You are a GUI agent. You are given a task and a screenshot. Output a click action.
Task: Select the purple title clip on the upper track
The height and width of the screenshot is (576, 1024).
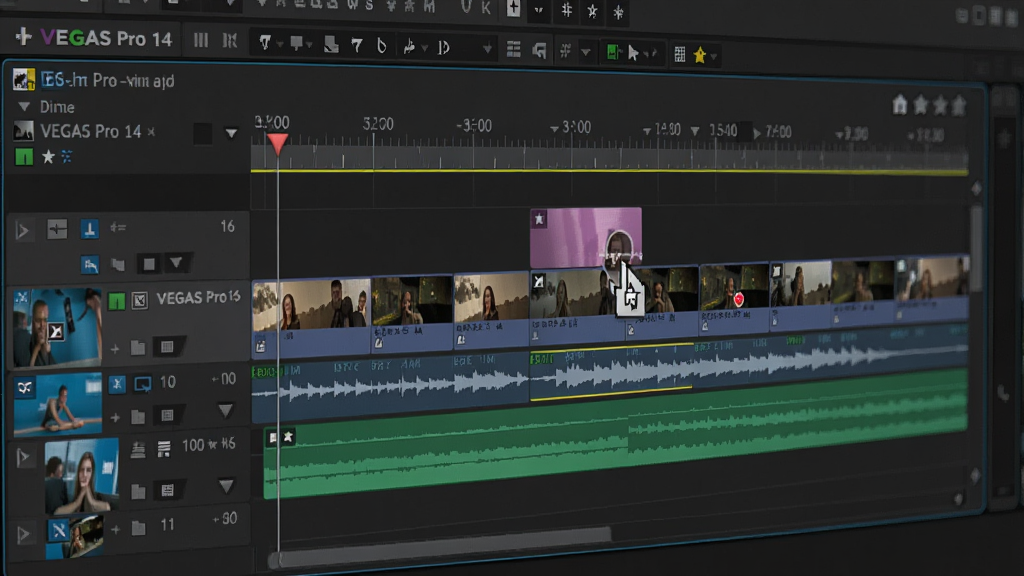click(x=585, y=236)
